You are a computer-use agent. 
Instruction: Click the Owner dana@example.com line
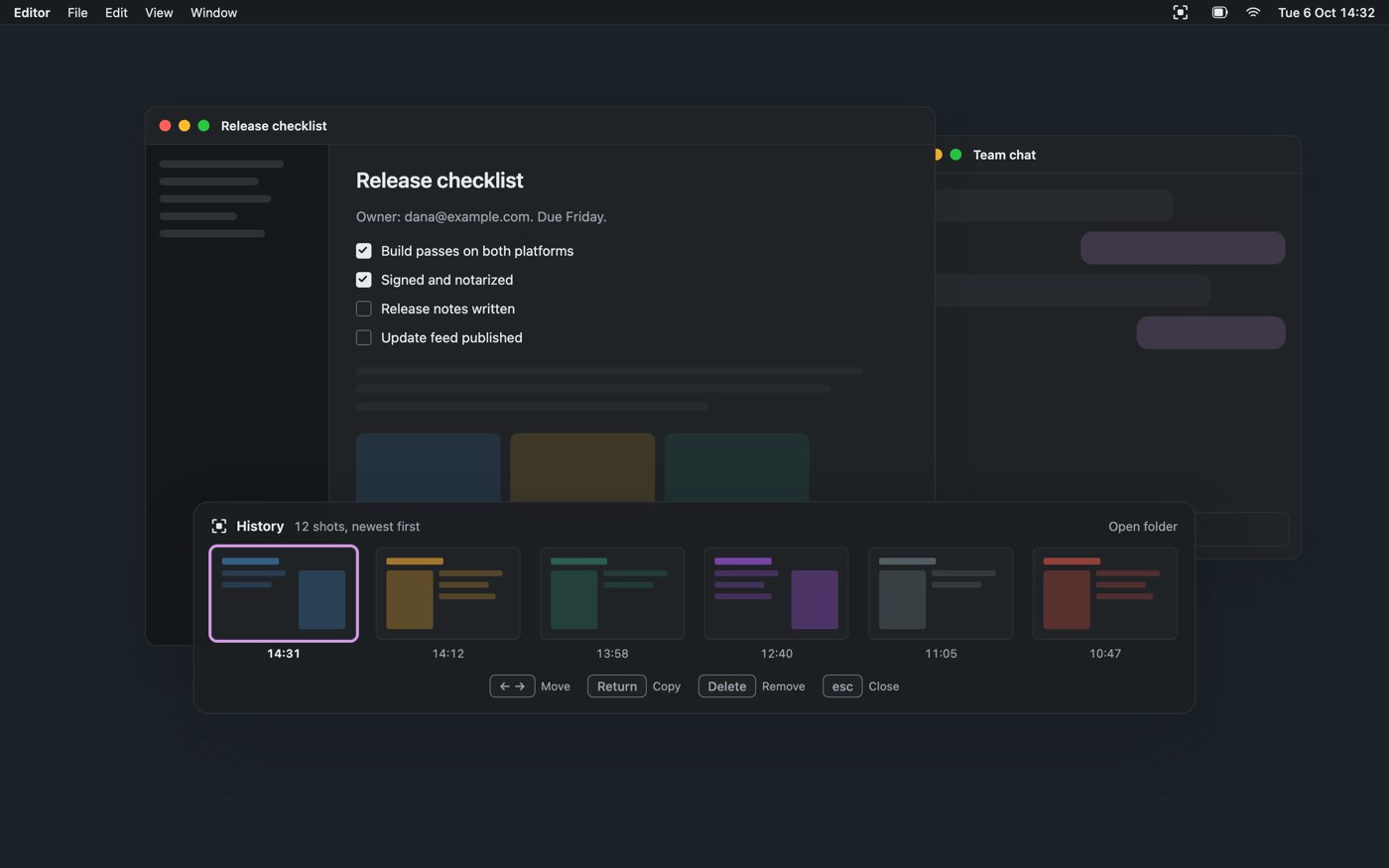tap(481, 216)
